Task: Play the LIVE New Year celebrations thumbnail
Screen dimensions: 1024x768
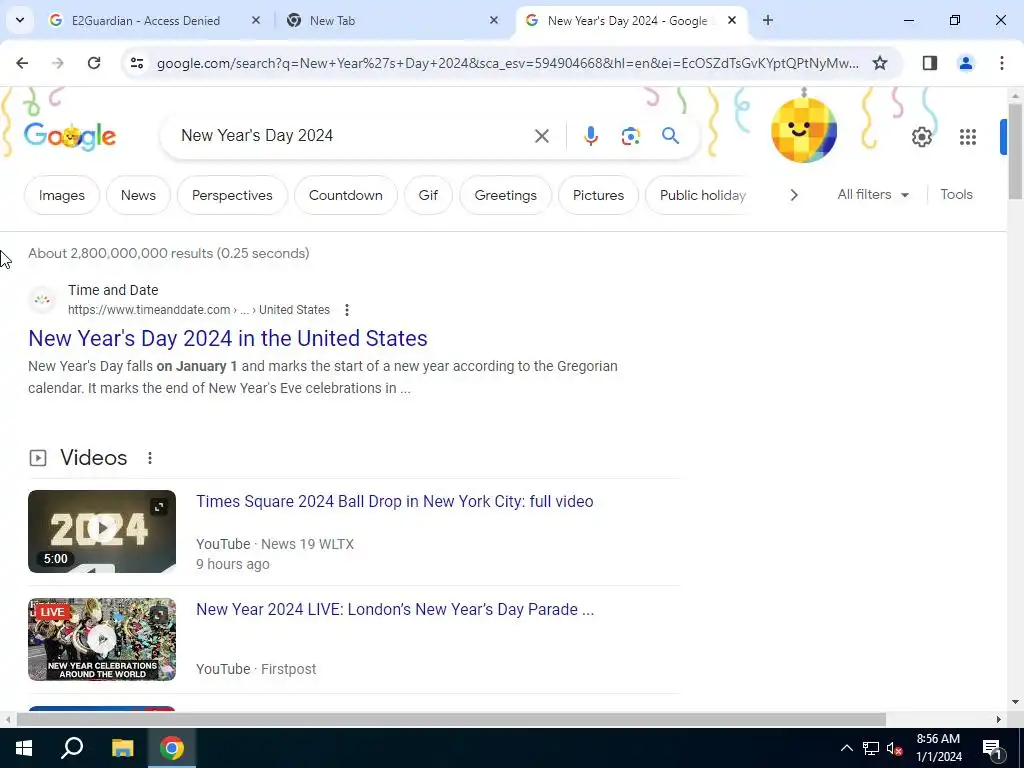Action: [102, 639]
